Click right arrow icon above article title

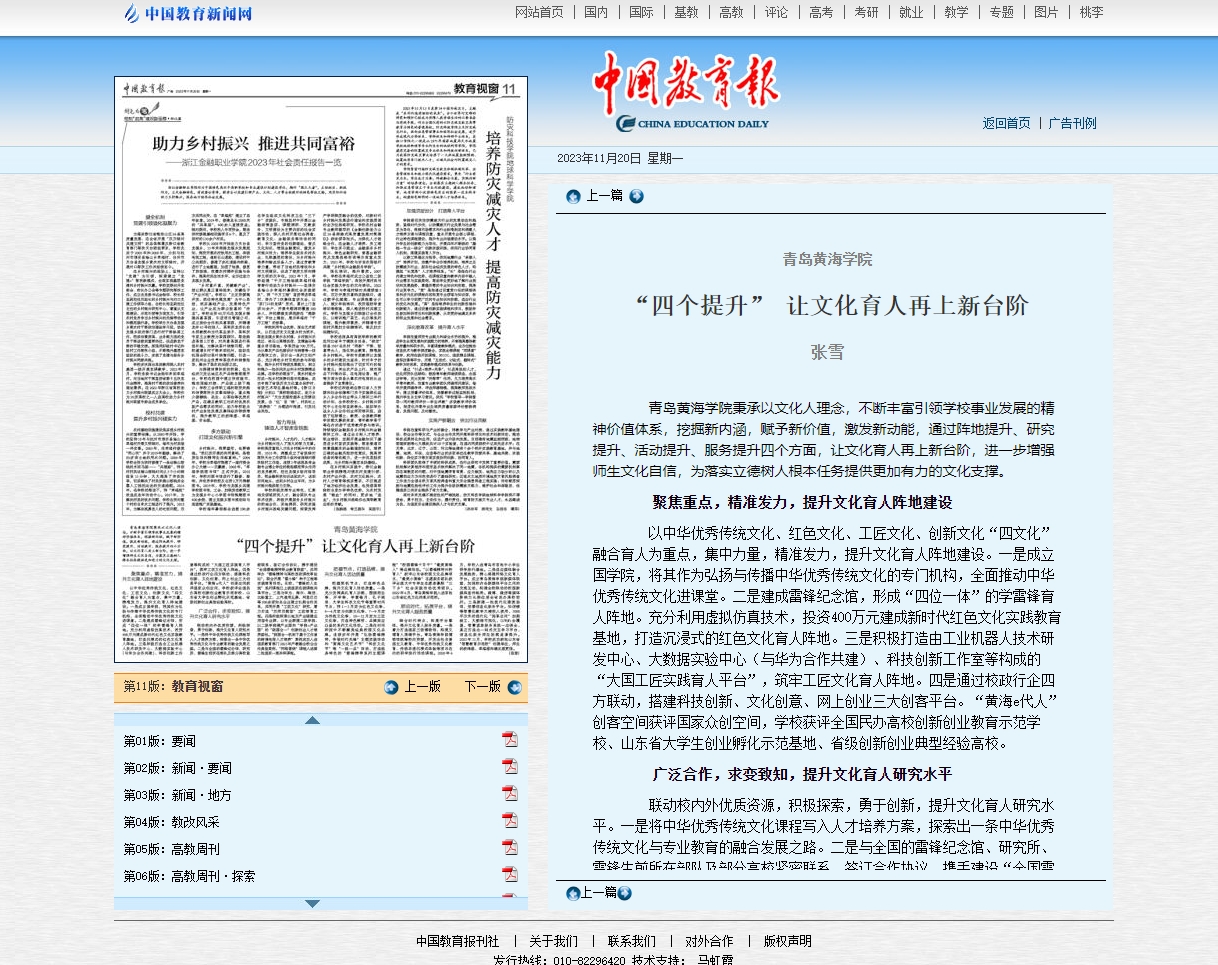click(x=636, y=196)
